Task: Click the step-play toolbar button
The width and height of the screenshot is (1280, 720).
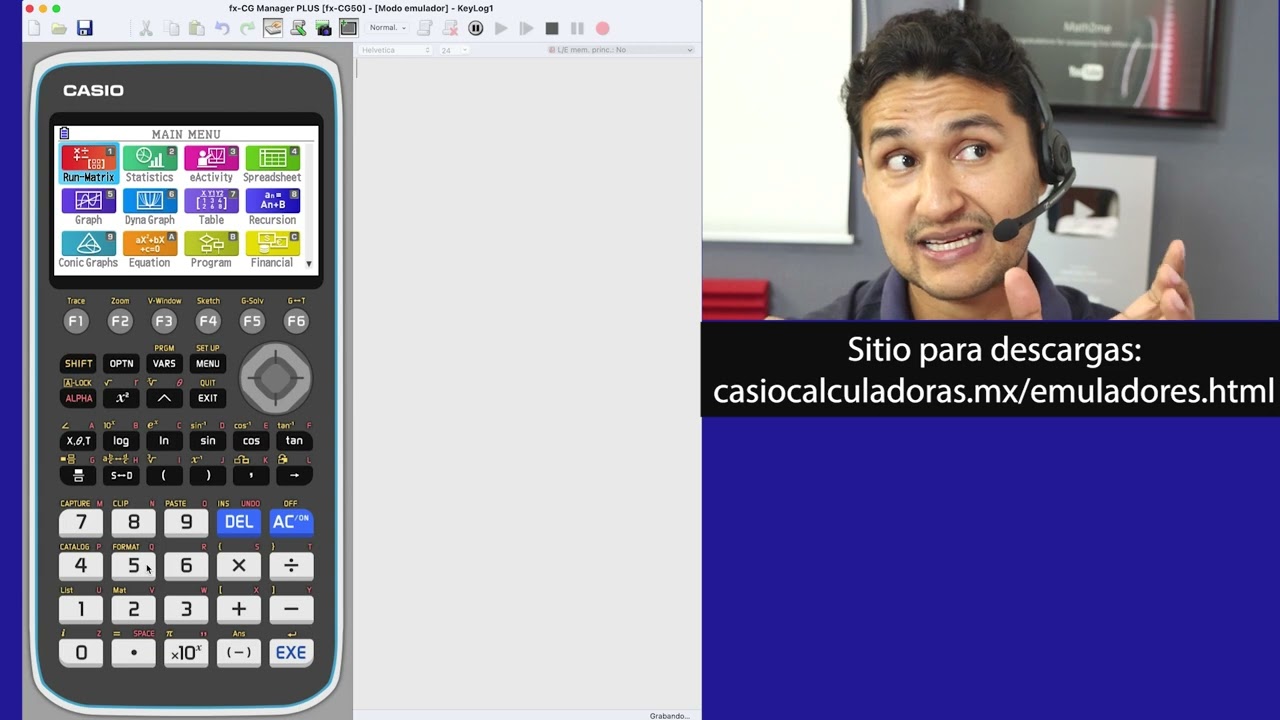Action: (x=526, y=29)
